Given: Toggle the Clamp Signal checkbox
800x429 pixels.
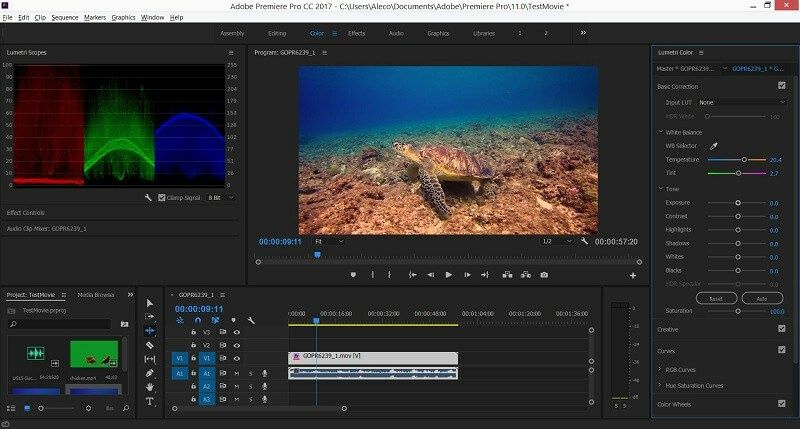Looking at the screenshot, I should (162, 198).
